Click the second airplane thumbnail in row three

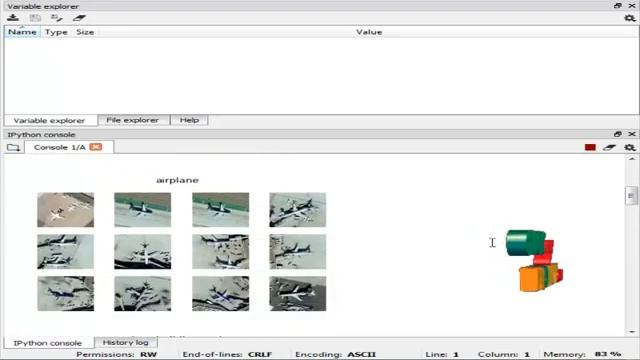(142, 293)
